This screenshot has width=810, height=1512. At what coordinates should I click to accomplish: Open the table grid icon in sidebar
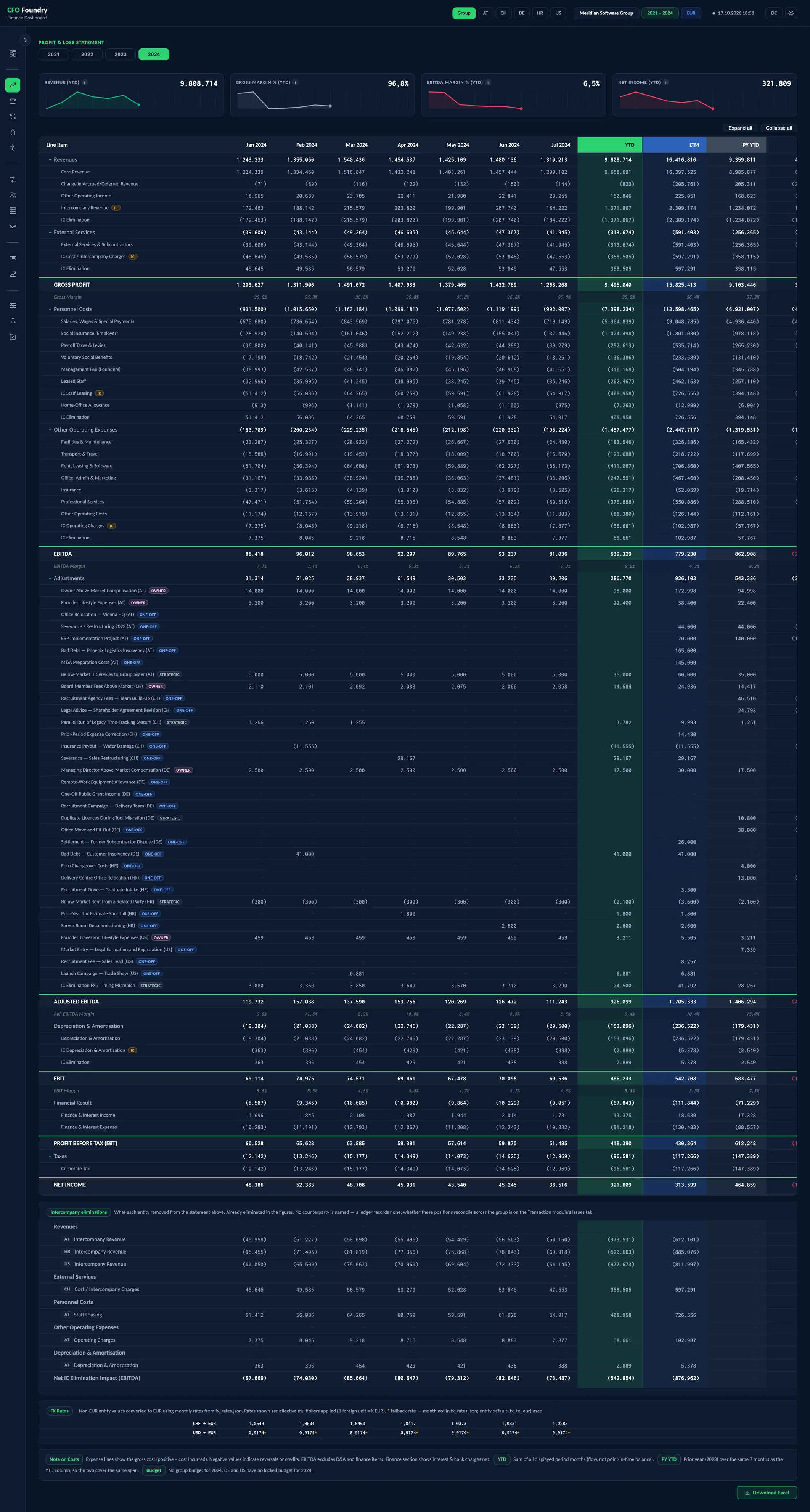click(12, 211)
